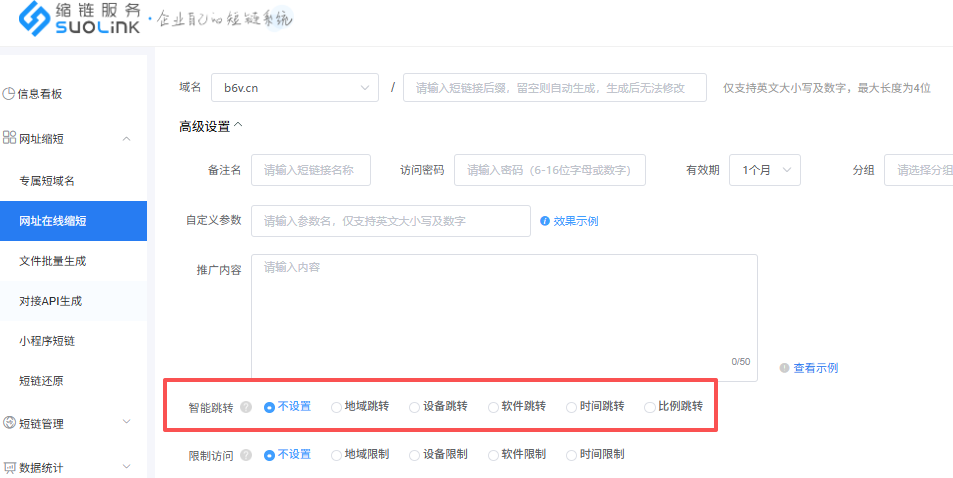
Task: Open the 有效期 1个月 dropdown
Action: [764, 170]
